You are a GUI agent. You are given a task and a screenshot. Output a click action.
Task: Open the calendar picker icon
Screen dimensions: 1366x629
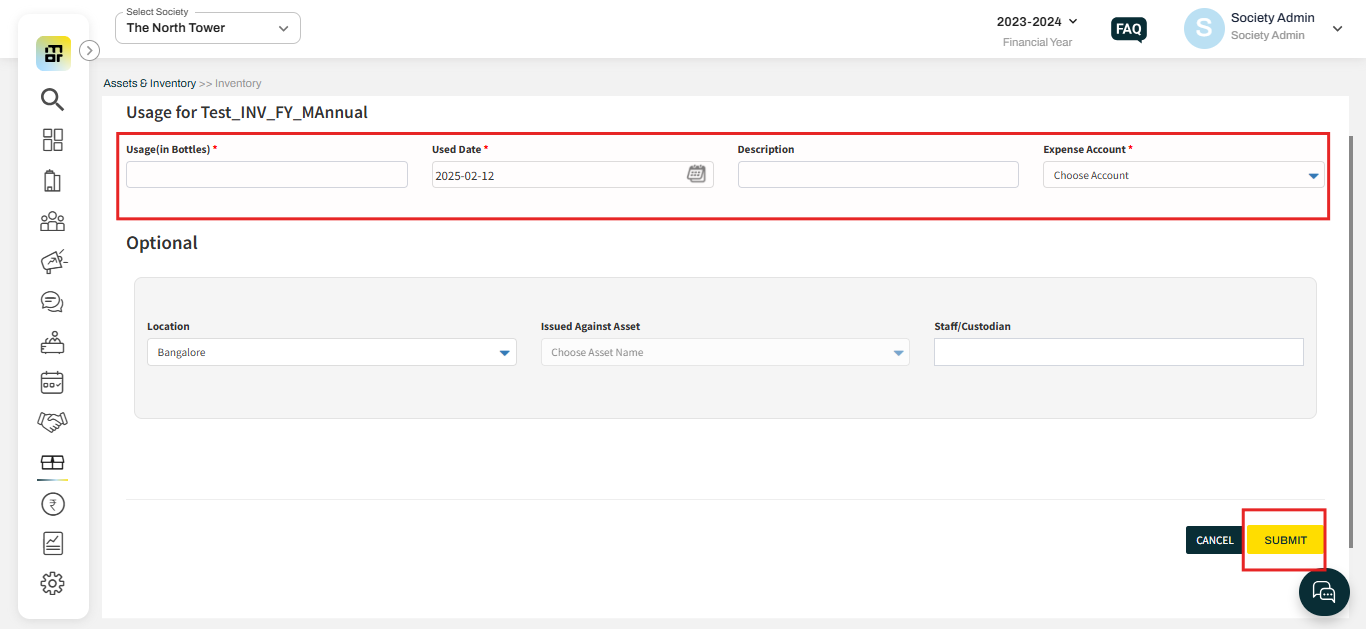tap(696, 174)
